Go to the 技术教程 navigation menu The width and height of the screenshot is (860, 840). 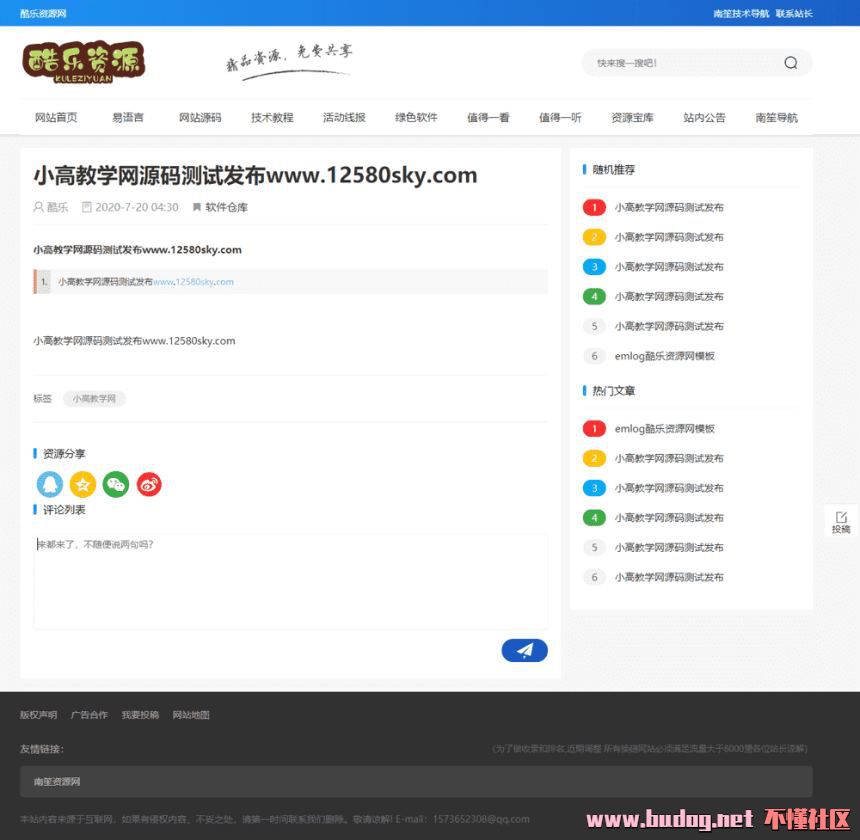pyautogui.click(x=272, y=117)
